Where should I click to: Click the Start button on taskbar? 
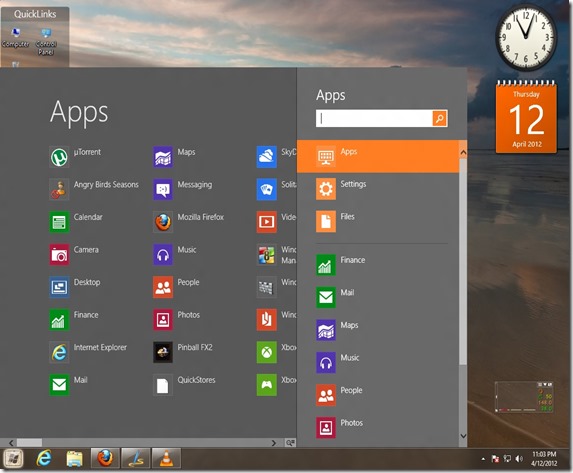pyautogui.click(x=13, y=458)
